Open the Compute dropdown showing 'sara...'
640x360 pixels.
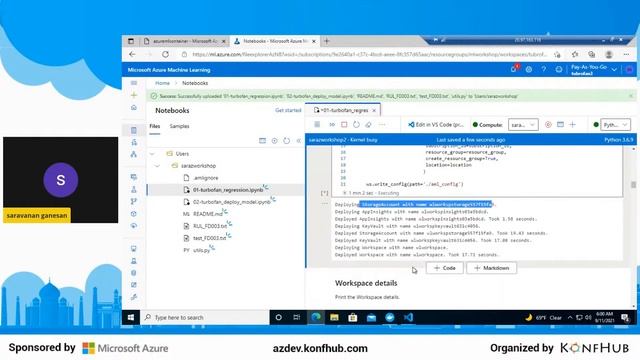click(523, 124)
